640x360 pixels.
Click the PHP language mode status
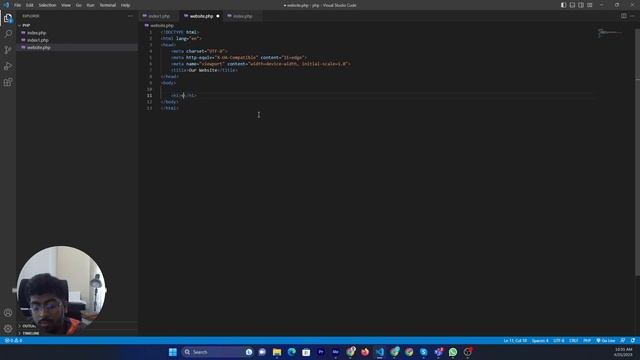(587, 340)
